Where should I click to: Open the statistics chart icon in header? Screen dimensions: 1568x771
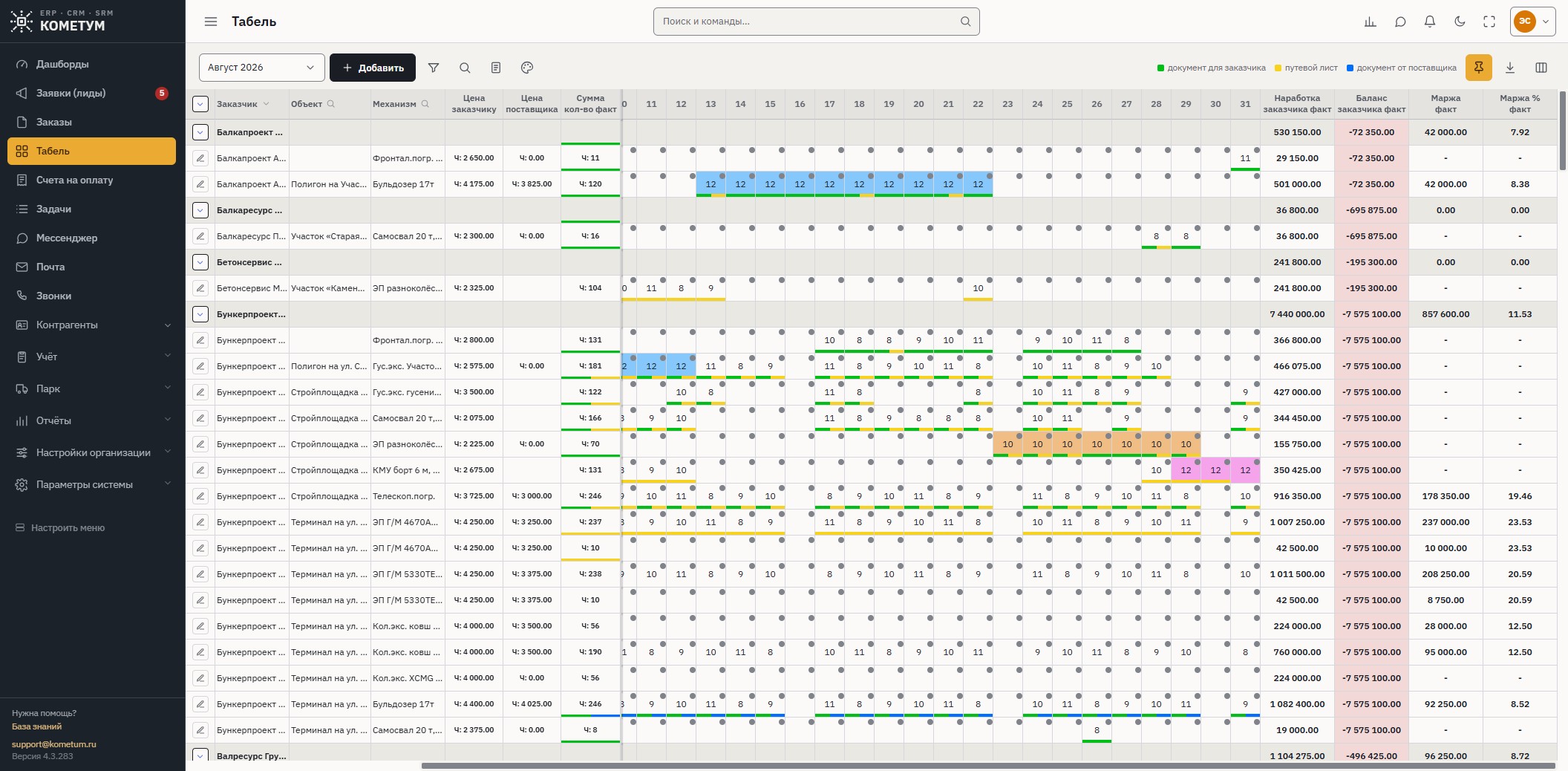pyautogui.click(x=1371, y=22)
